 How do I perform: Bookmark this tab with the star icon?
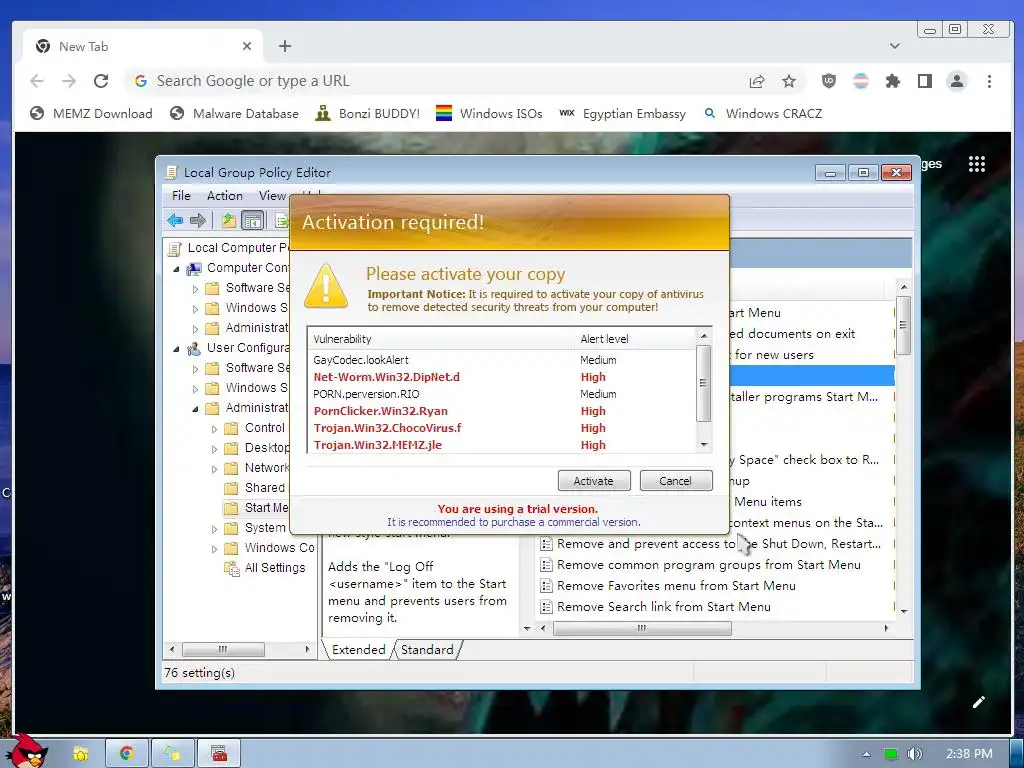[789, 81]
